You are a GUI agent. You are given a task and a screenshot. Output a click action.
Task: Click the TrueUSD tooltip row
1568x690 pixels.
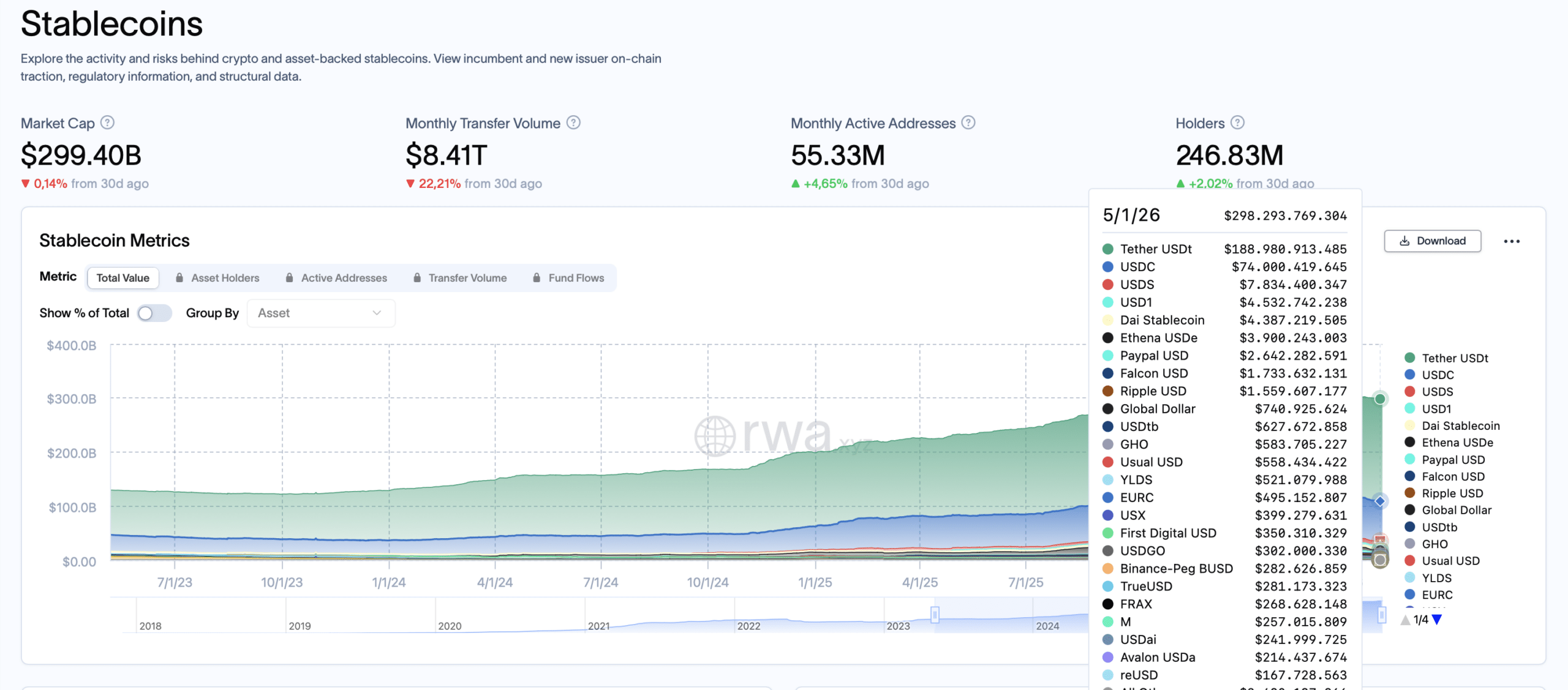(1224, 587)
